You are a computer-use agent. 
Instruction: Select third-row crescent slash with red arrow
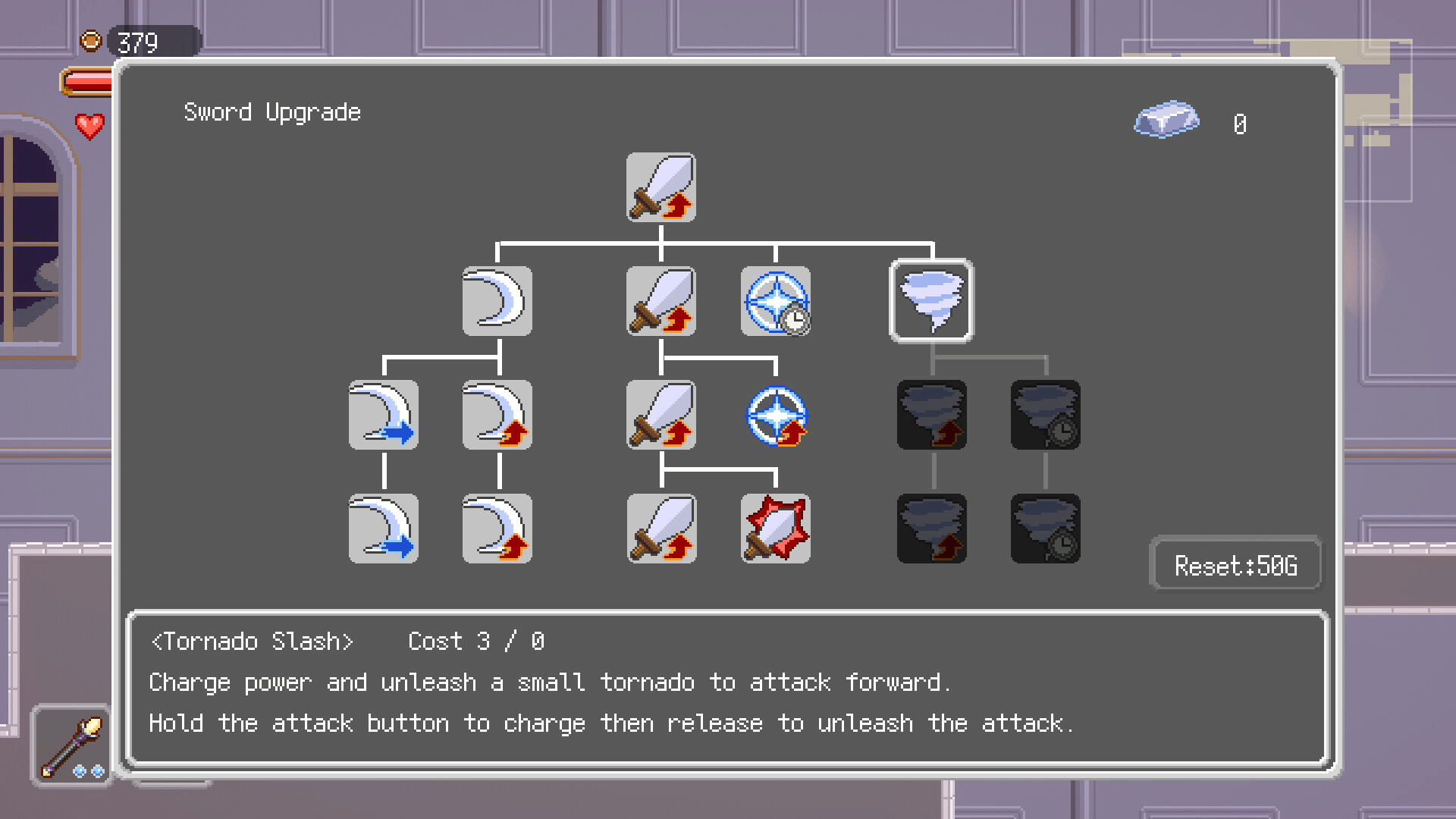point(497,415)
